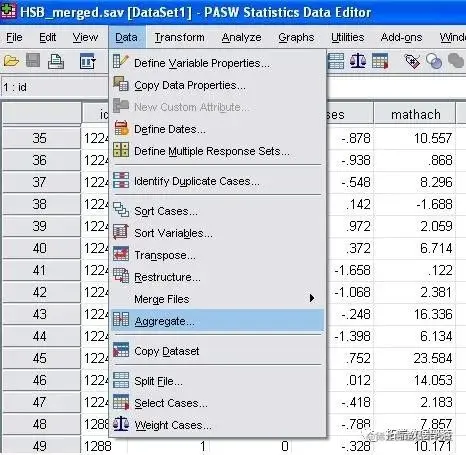Click the Save diskette toolbar icon
Viewport: 466px width, 455px height.
pyautogui.click(x=33, y=61)
